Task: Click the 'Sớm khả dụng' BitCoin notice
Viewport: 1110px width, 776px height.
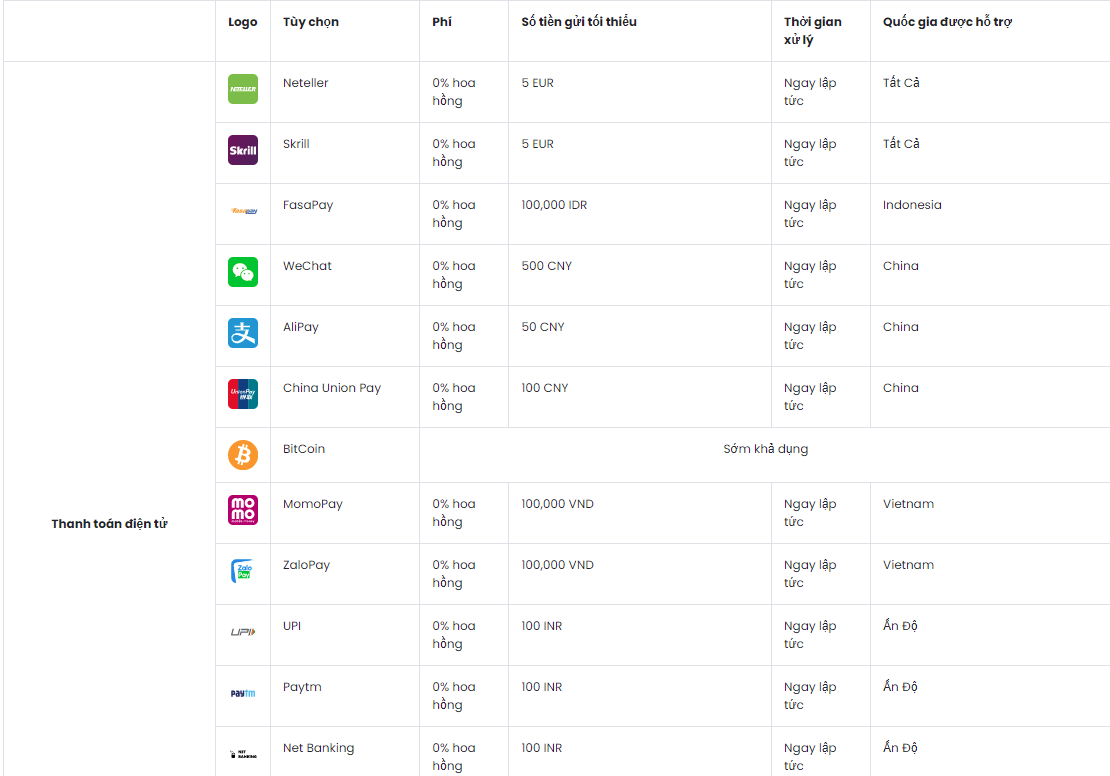Action: 765,449
